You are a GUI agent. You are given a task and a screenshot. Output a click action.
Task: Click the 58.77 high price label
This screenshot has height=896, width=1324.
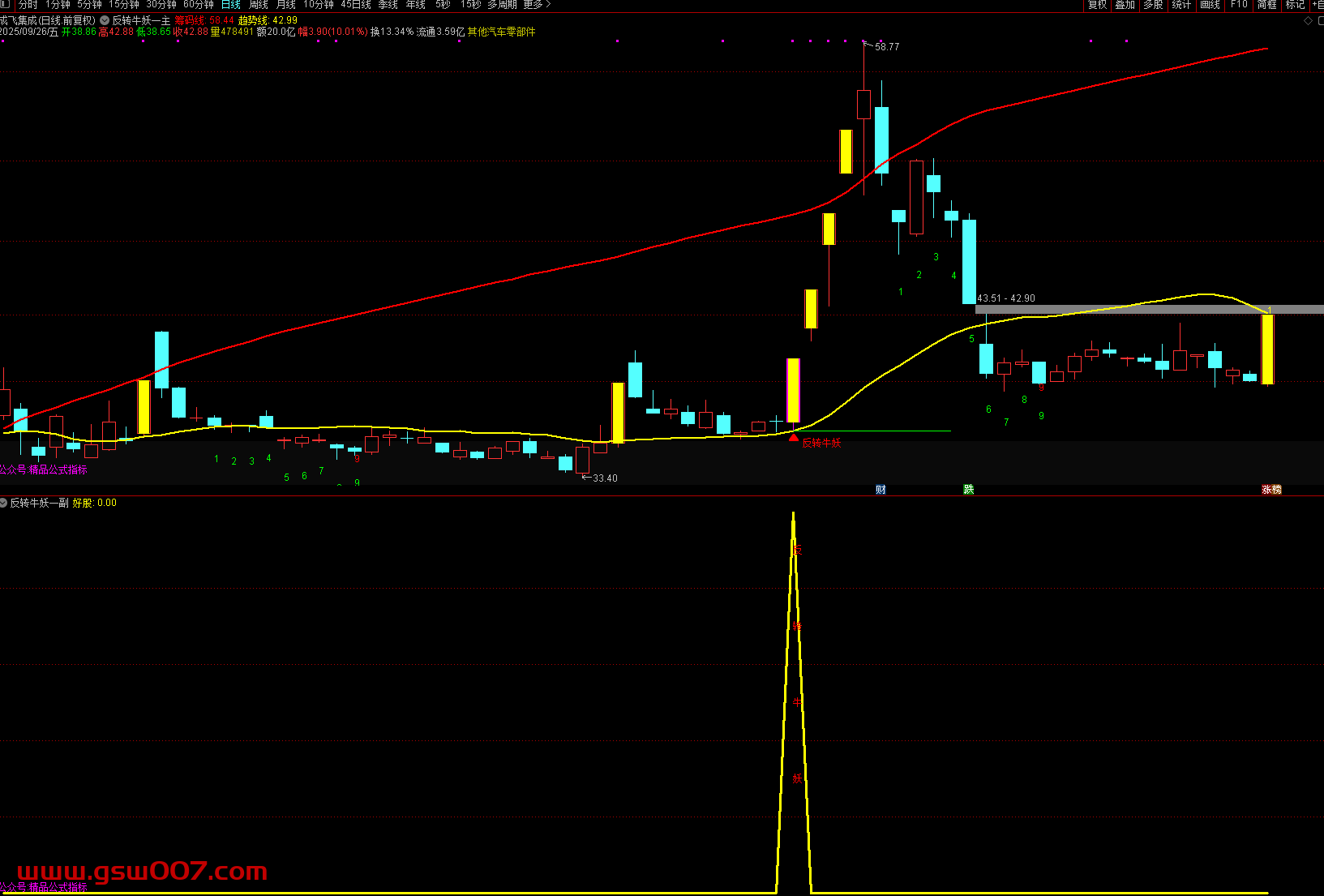(887, 47)
